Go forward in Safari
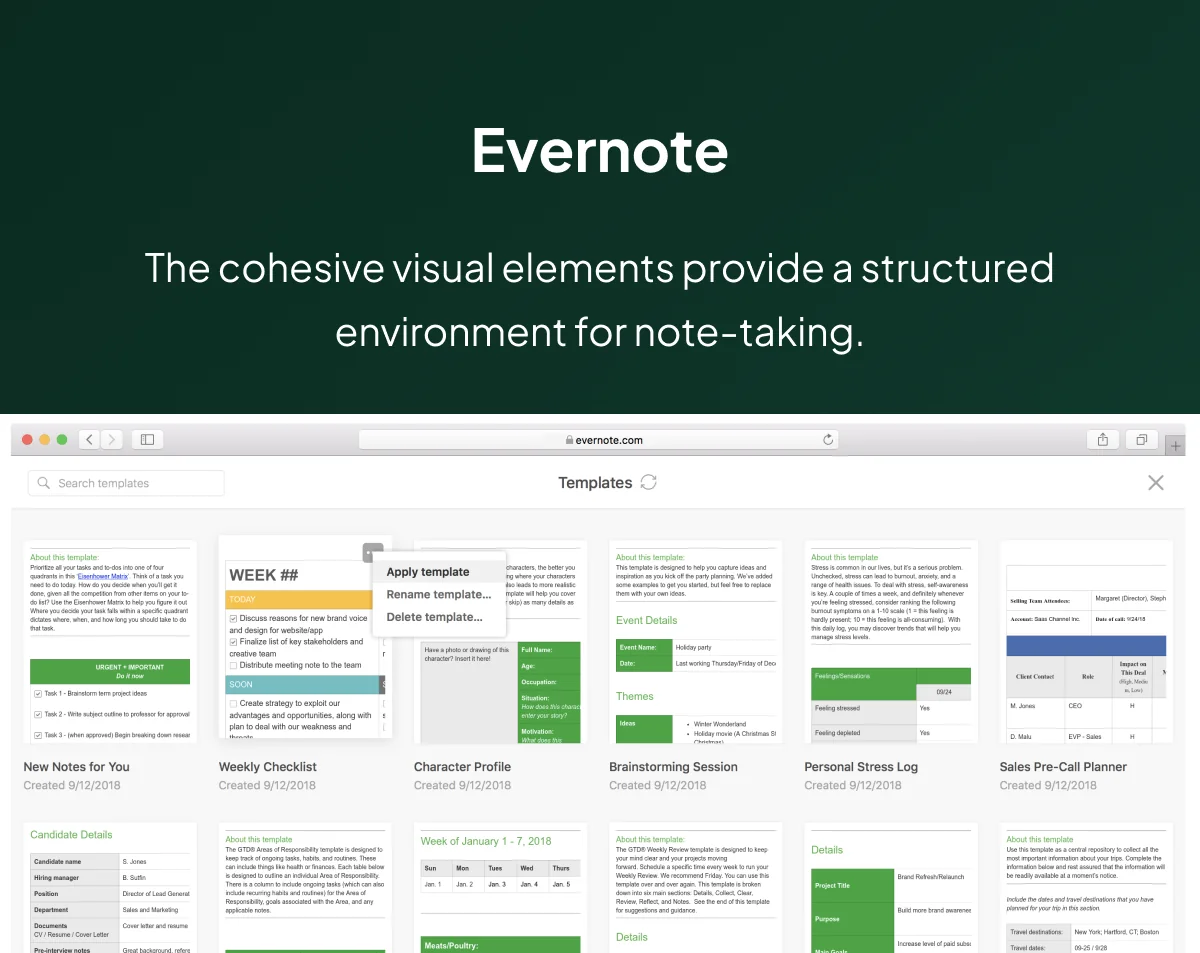The width and height of the screenshot is (1200, 953). coord(112,439)
